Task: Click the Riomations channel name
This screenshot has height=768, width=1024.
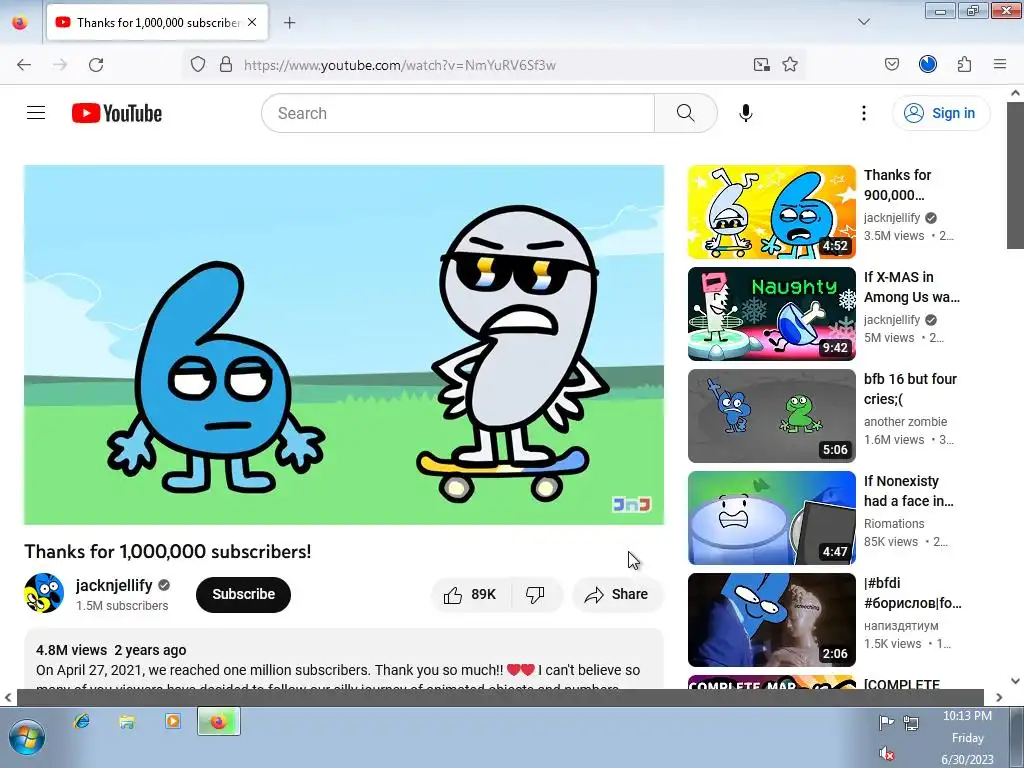Action: click(x=894, y=524)
